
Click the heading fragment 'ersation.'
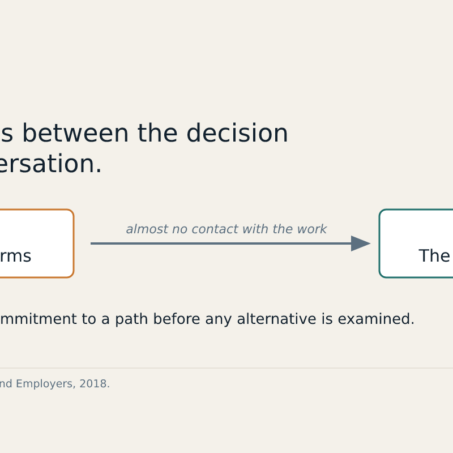tap(51, 163)
